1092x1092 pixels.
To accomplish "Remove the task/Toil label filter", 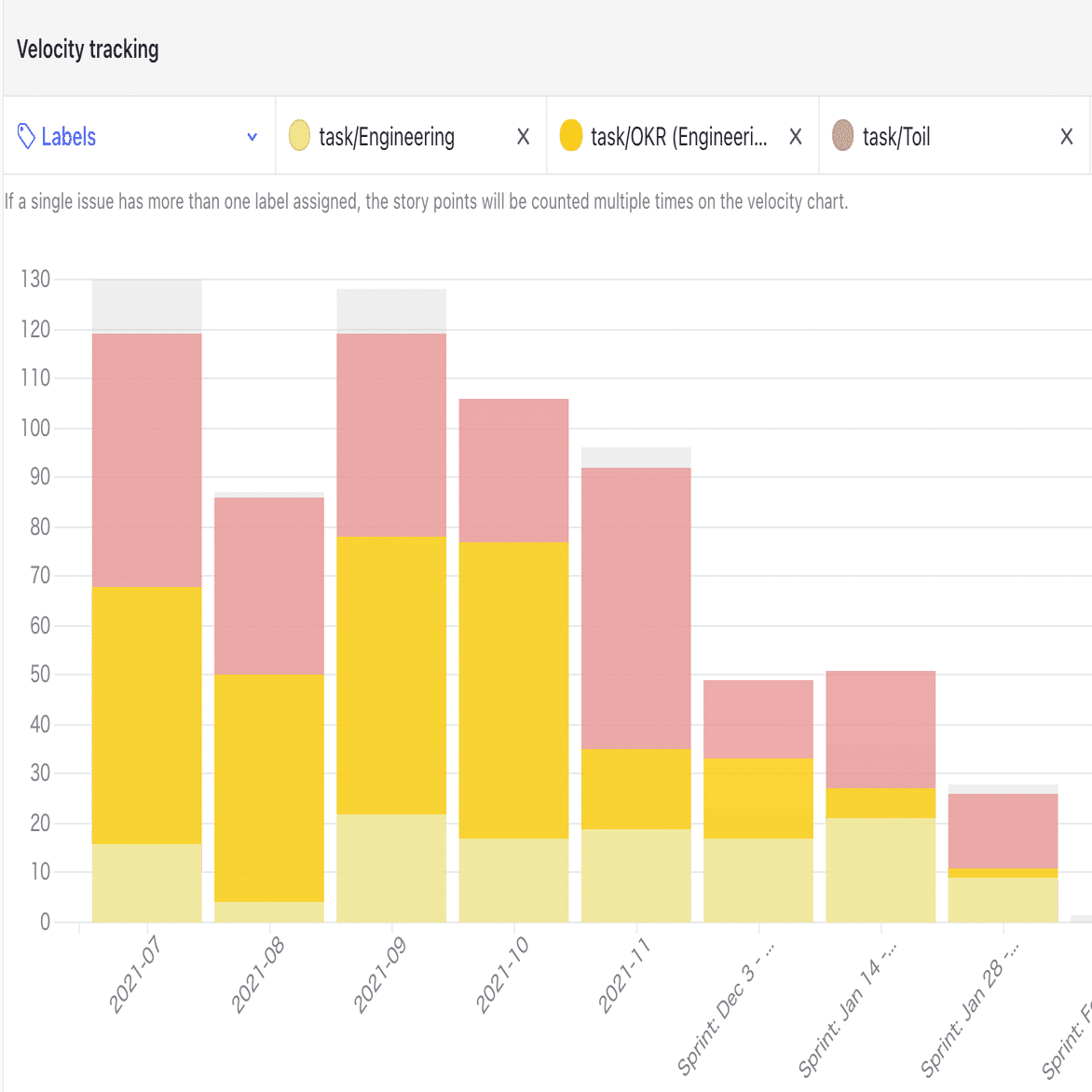I will click(1066, 136).
